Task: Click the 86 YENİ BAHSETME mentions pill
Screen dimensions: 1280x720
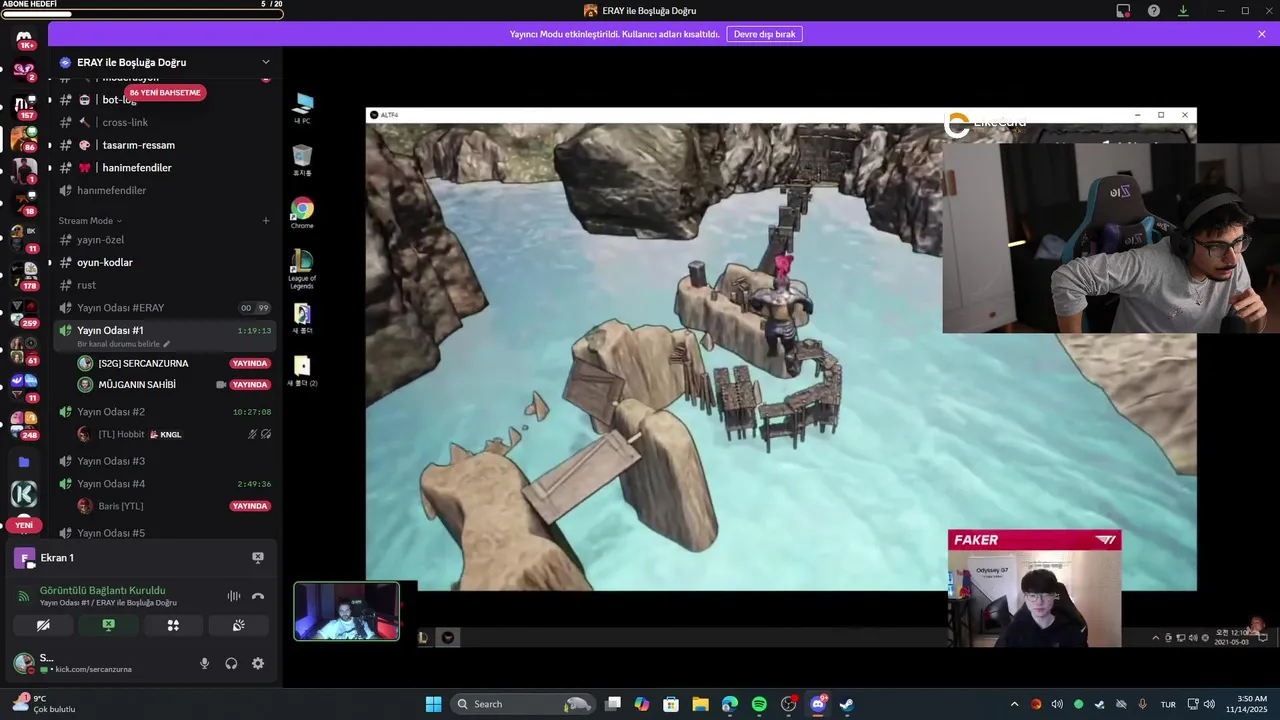Action: pyautogui.click(x=165, y=92)
